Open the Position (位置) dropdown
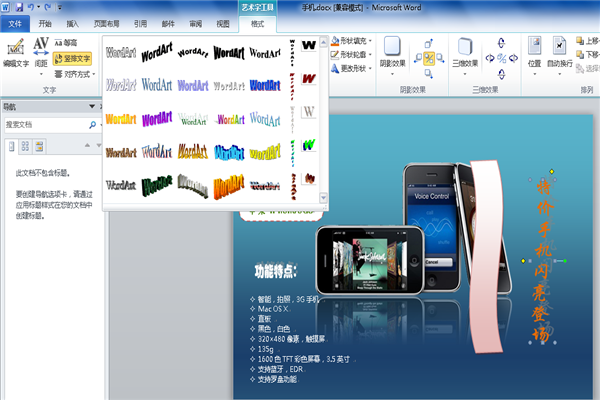Image resolution: width=600 pixels, height=400 pixels. pos(535,54)
